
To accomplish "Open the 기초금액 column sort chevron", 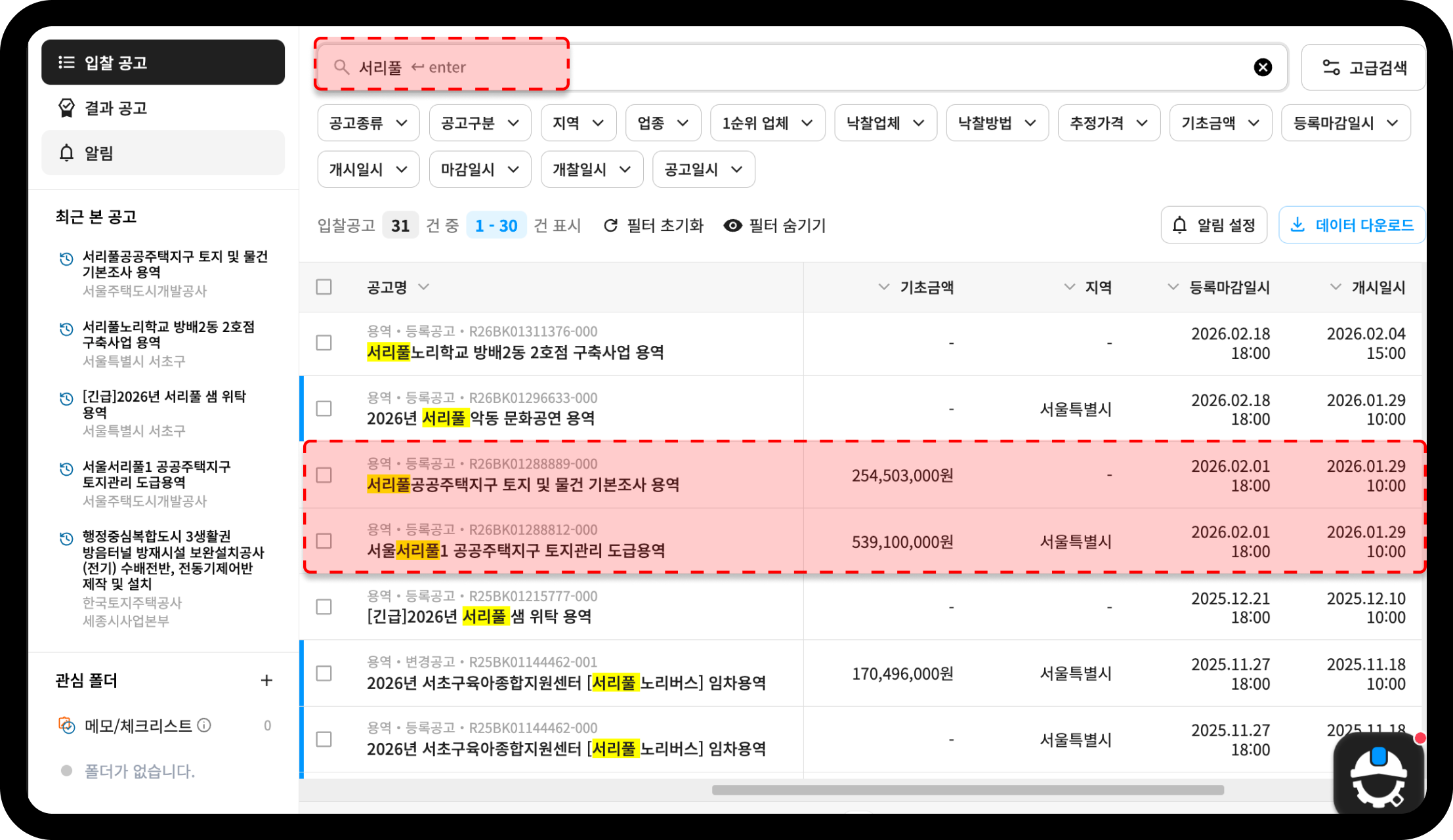I will click(x=884, y=287).
